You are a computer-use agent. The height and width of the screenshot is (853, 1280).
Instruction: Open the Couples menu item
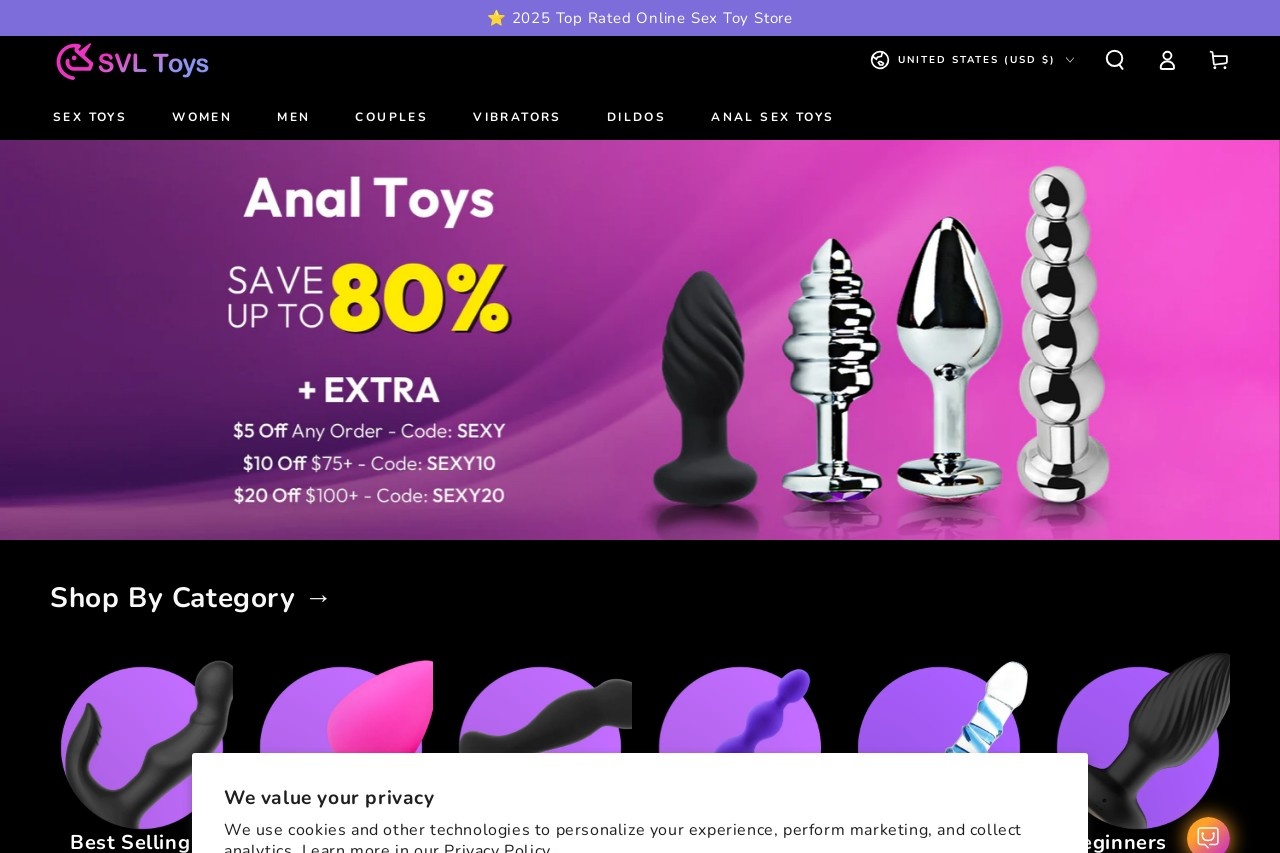(391, 117)
